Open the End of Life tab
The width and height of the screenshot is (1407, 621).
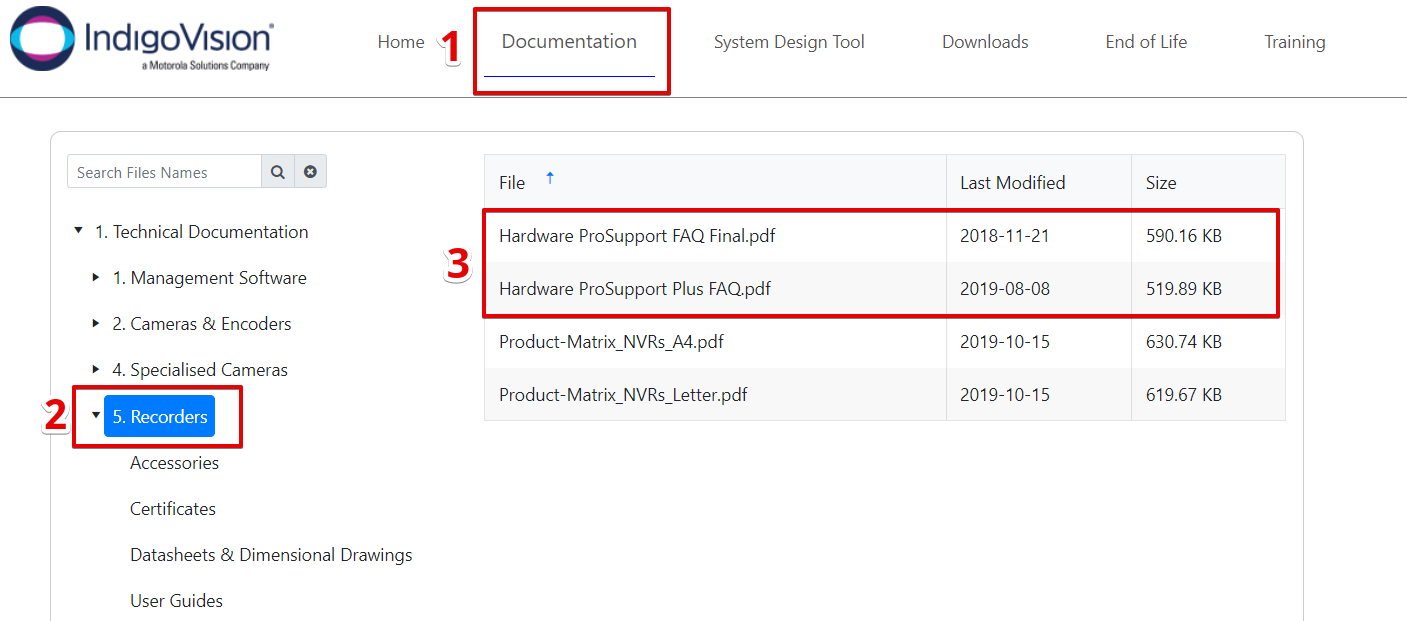click(x=1146, y=42)
